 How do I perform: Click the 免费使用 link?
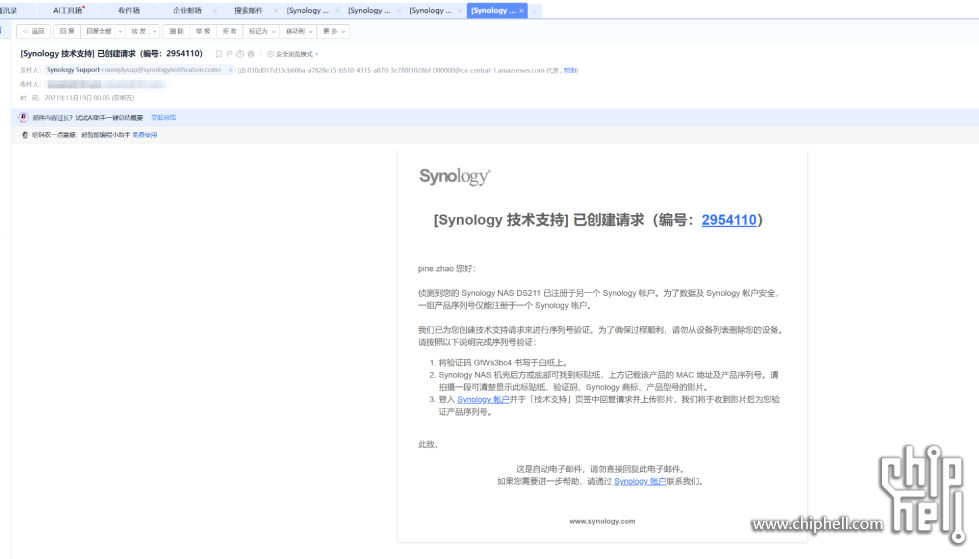[x=145, y=135]
